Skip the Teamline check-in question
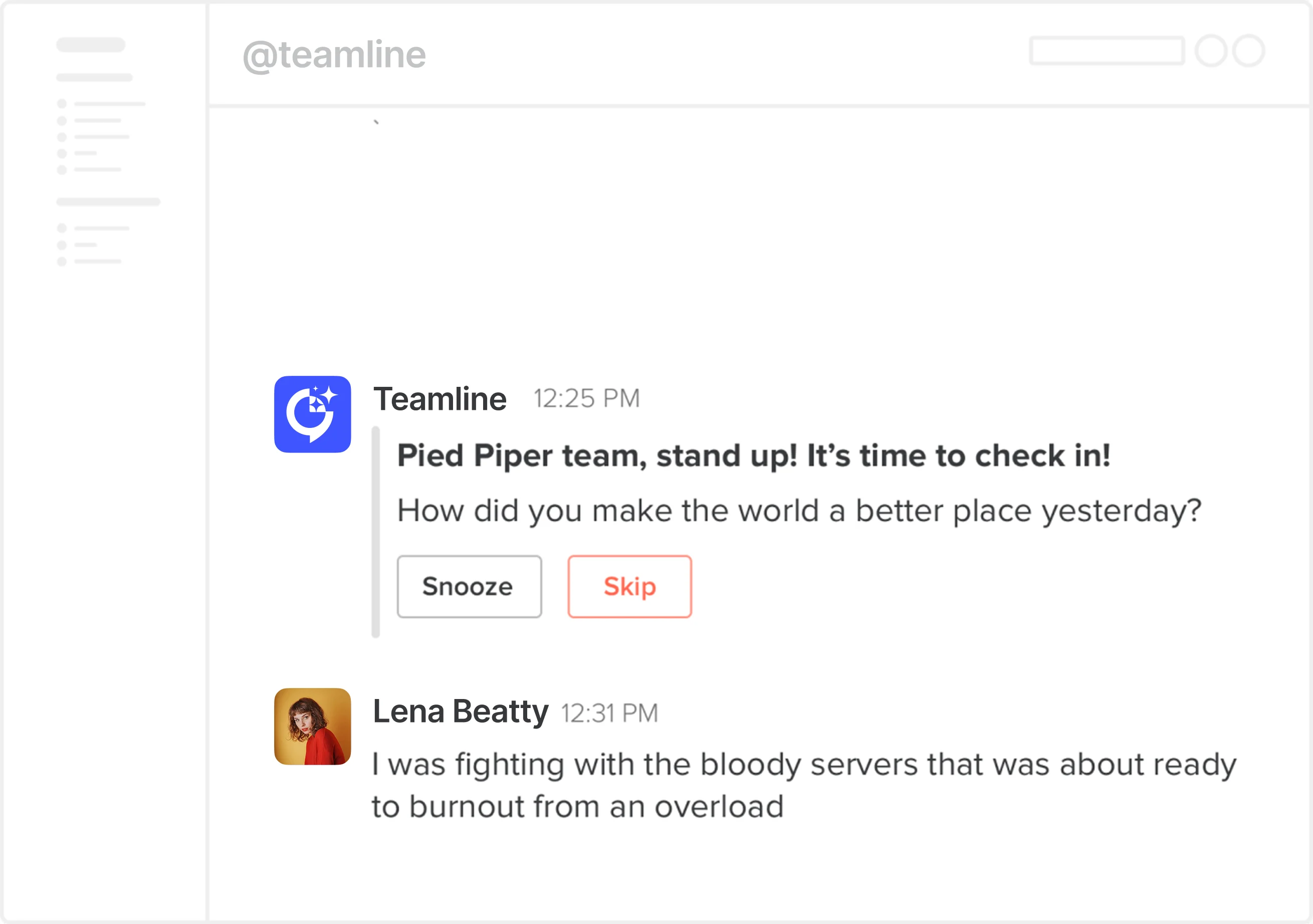This screenshot has width=1313, height=924. point(629,587)
